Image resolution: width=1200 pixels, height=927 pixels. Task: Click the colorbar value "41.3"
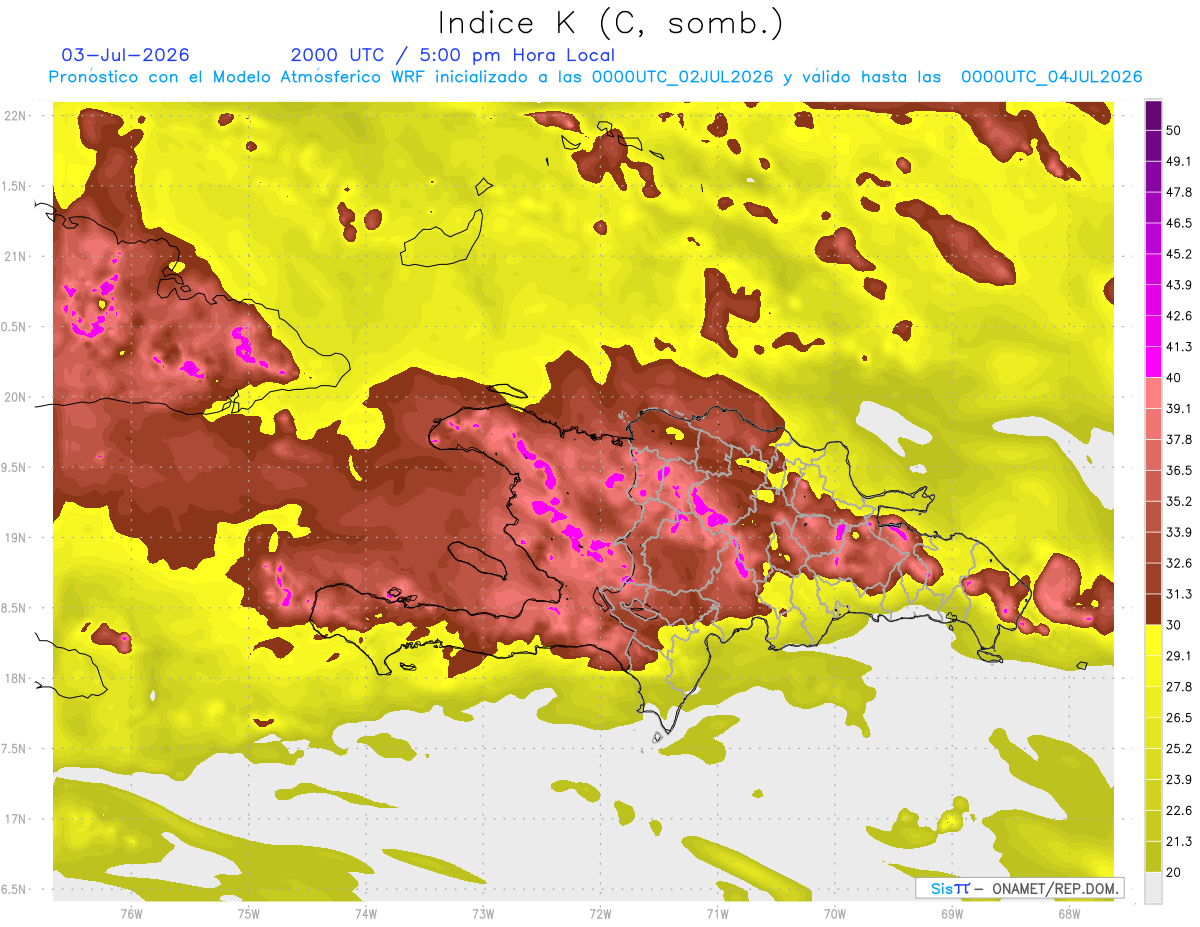click(x=1180, y=347)
